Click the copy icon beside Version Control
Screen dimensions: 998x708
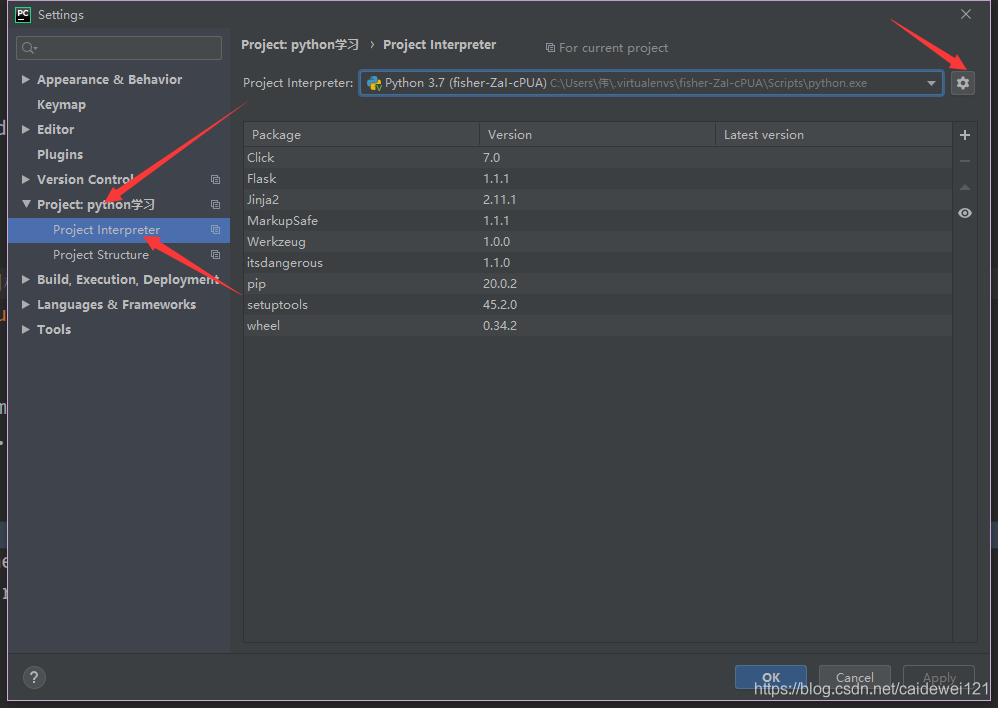point(215,180)
